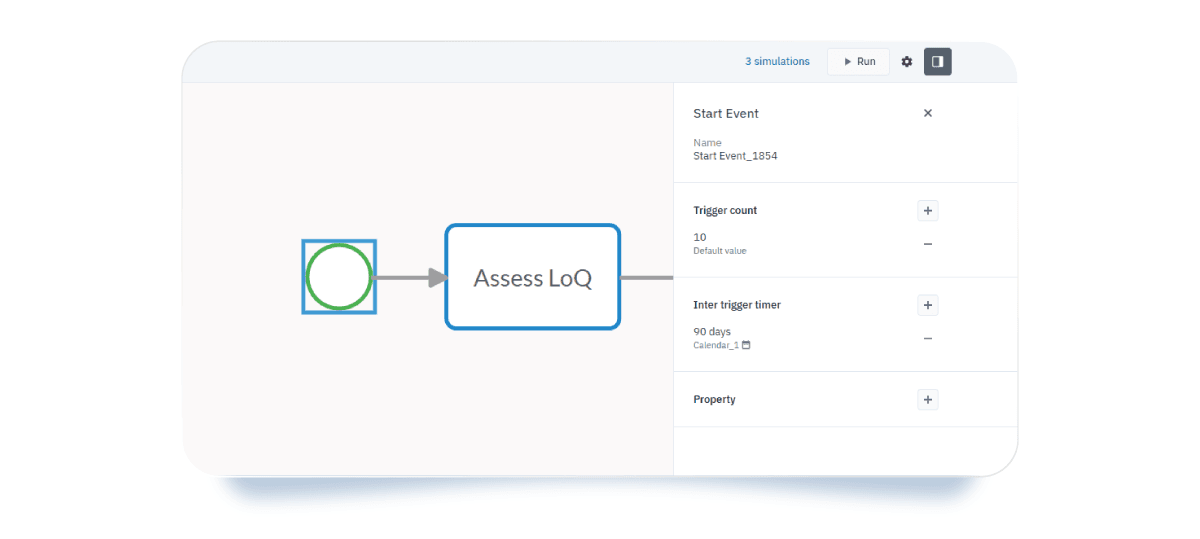The height and width of the screenshot is (539, 1200).
Task: Click the Property heading
Action: pos(714,400)
